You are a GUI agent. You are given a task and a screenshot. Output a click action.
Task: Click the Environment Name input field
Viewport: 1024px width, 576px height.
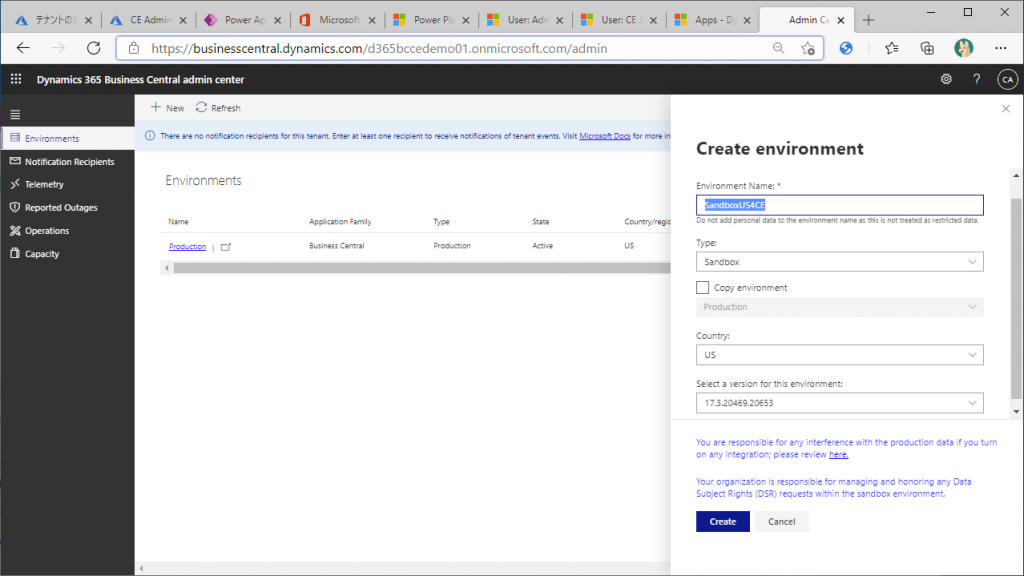pos(839,205)
